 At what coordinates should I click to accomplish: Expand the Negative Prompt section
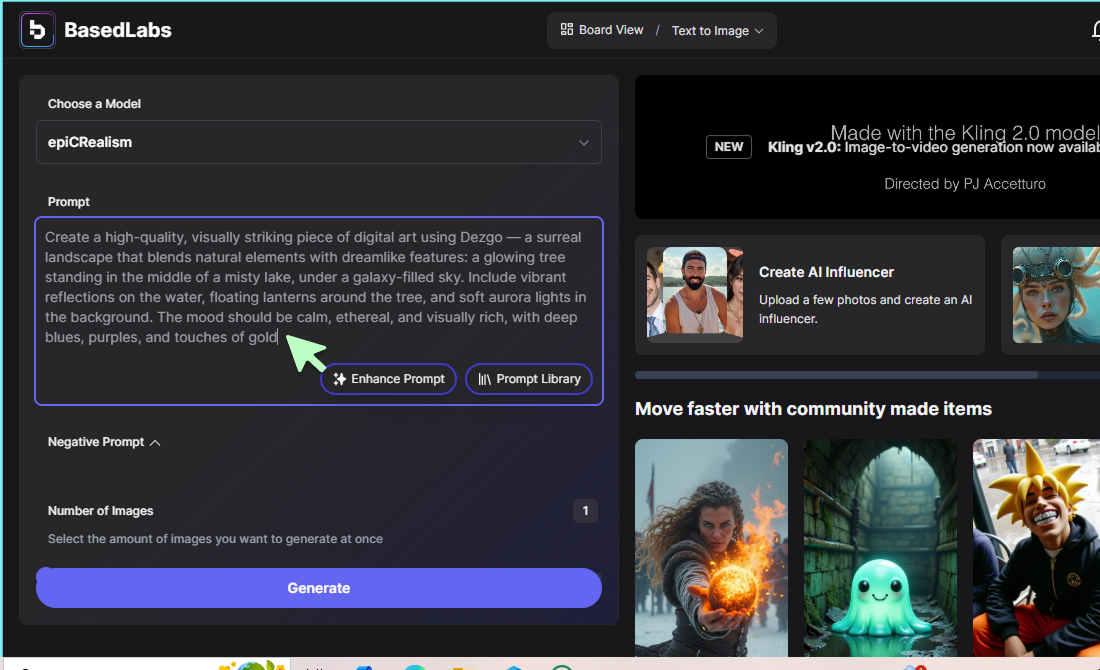pyautogui.click(x=104, y=442)
